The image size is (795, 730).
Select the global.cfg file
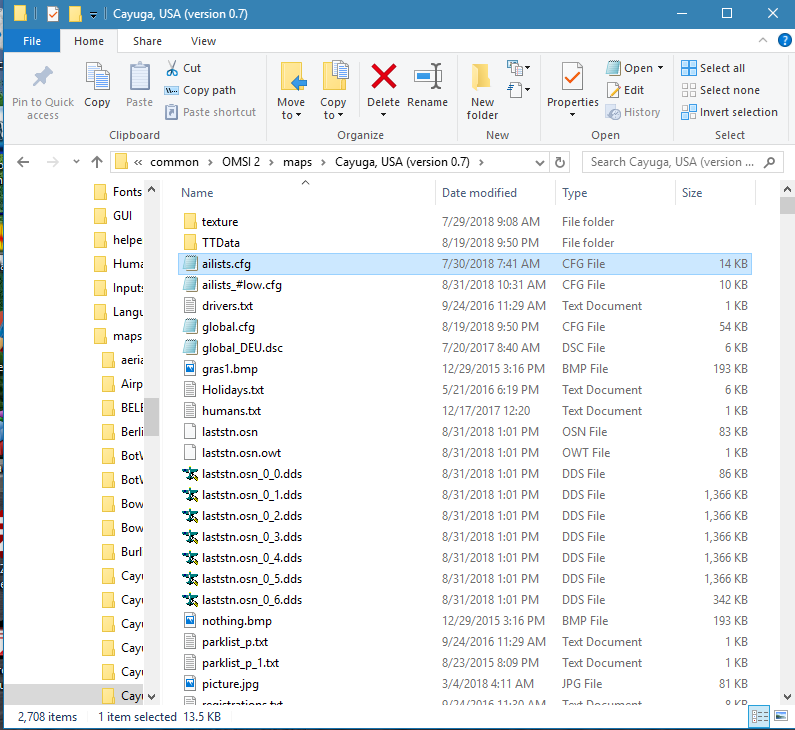tap(228, 327)
